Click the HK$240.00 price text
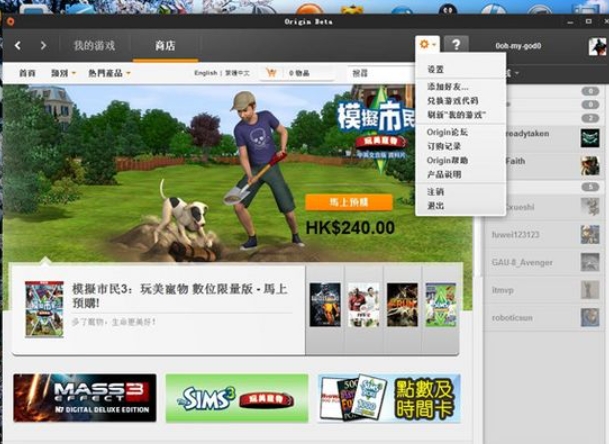Screen dimensions: 609x444 point(350,228)
